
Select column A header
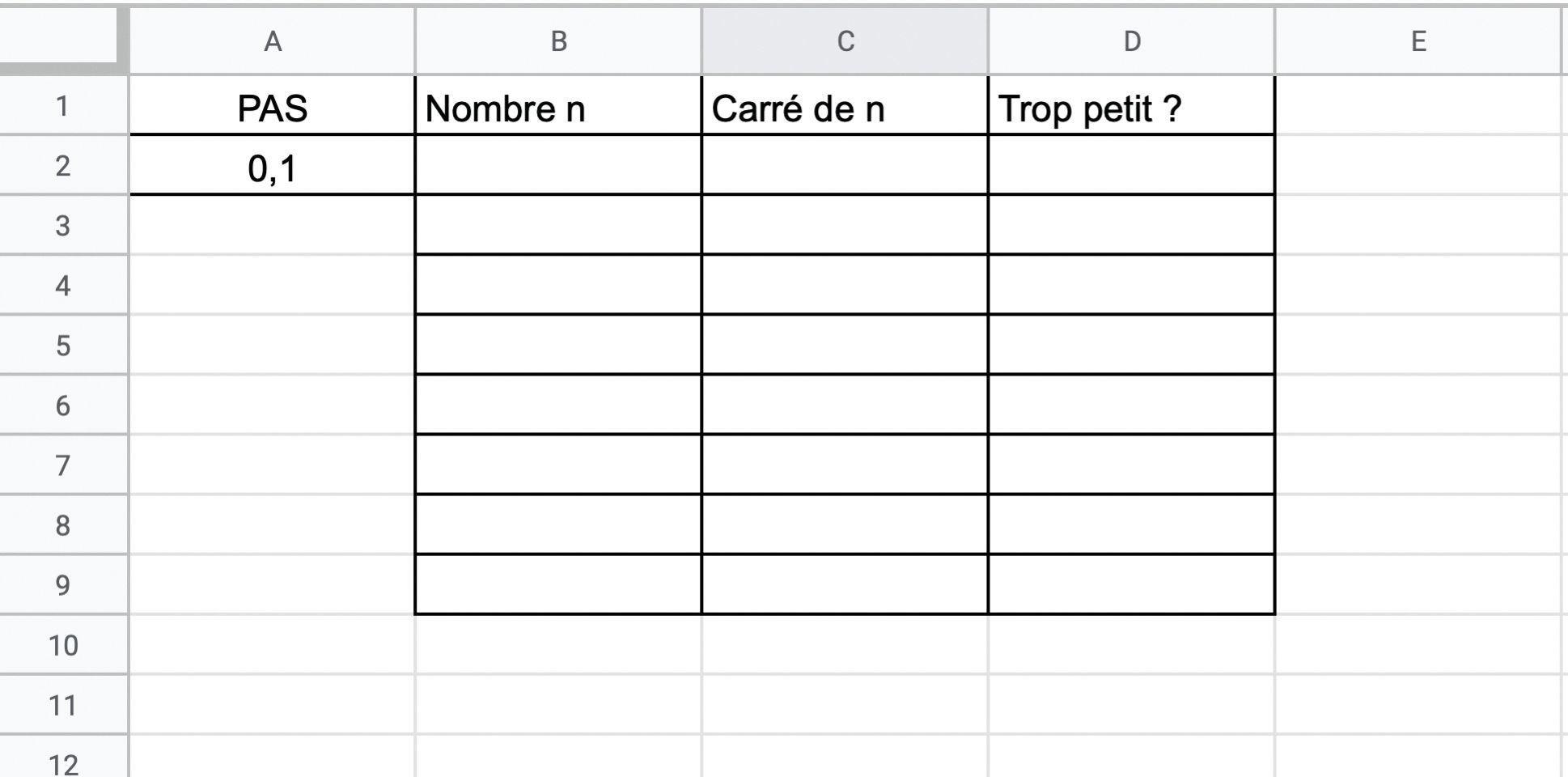click(x=273, y=41)
